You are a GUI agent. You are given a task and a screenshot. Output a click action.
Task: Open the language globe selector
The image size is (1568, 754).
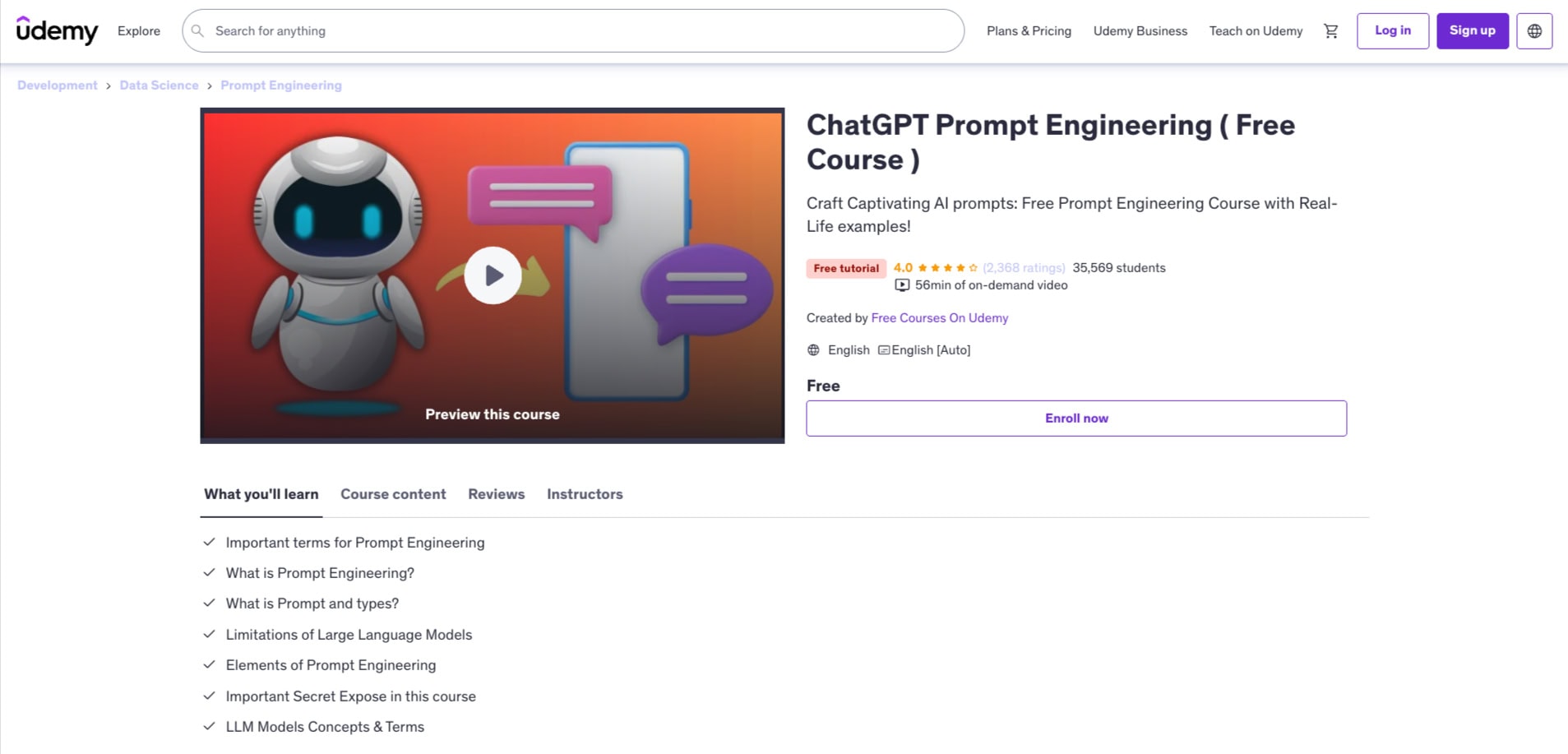pos(1534,31)
